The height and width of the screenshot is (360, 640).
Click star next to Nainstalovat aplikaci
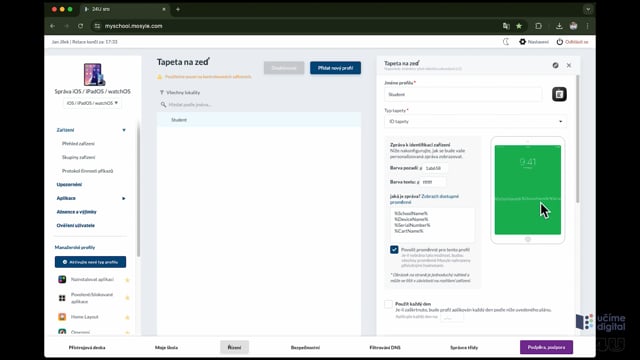[127, 280]
